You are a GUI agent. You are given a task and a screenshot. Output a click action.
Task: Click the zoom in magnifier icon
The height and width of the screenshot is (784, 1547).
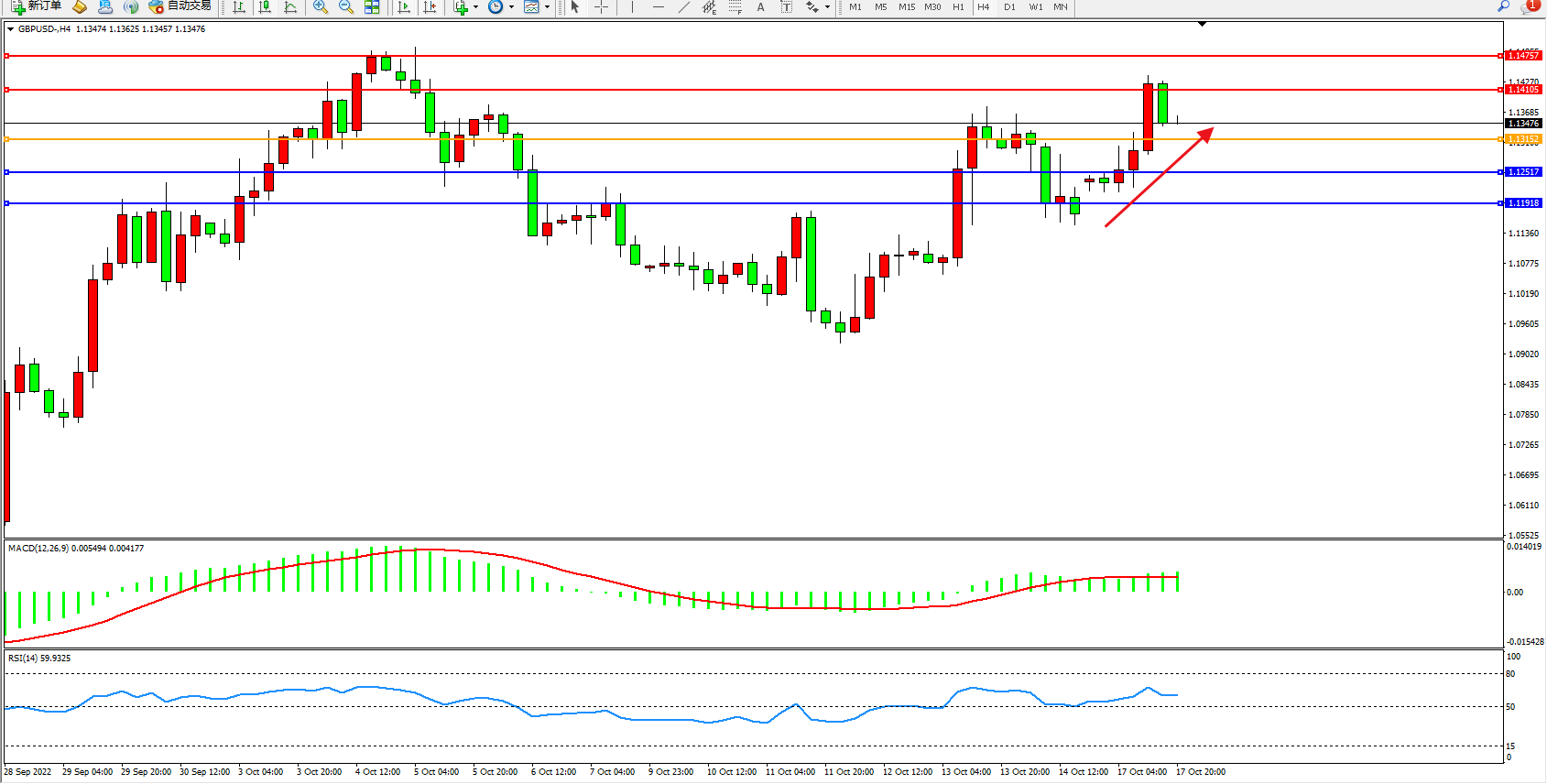[320, 6]
